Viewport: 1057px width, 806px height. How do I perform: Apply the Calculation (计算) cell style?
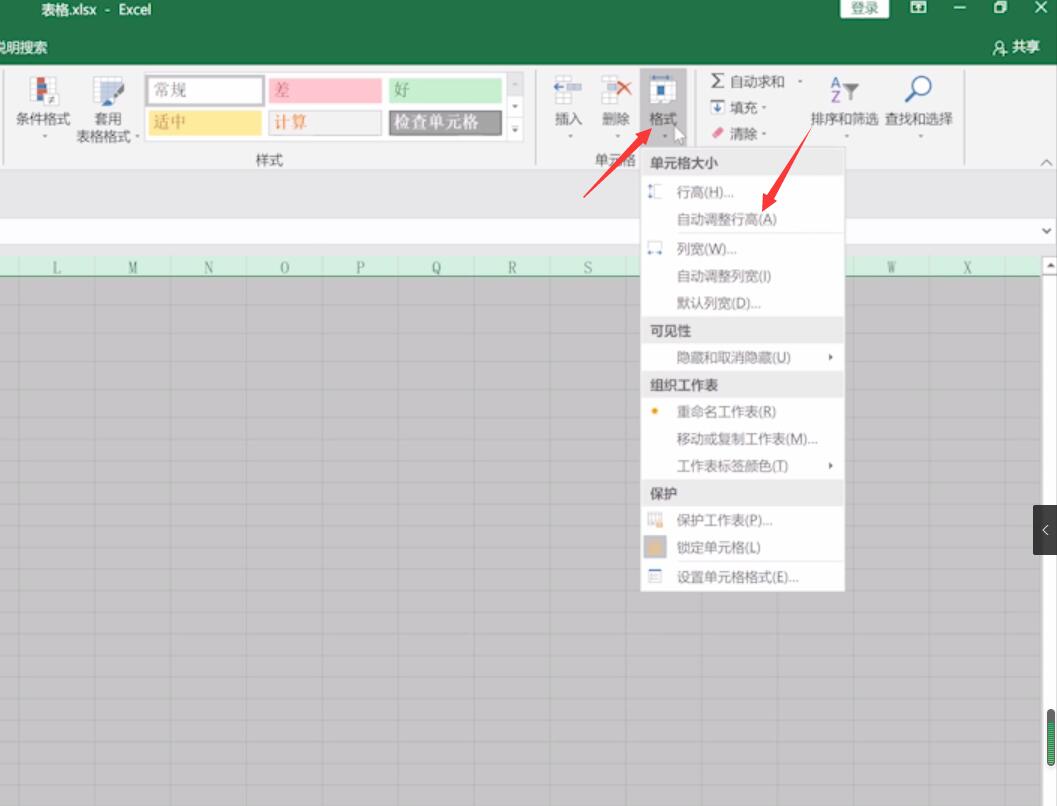(x=325, y=122)
